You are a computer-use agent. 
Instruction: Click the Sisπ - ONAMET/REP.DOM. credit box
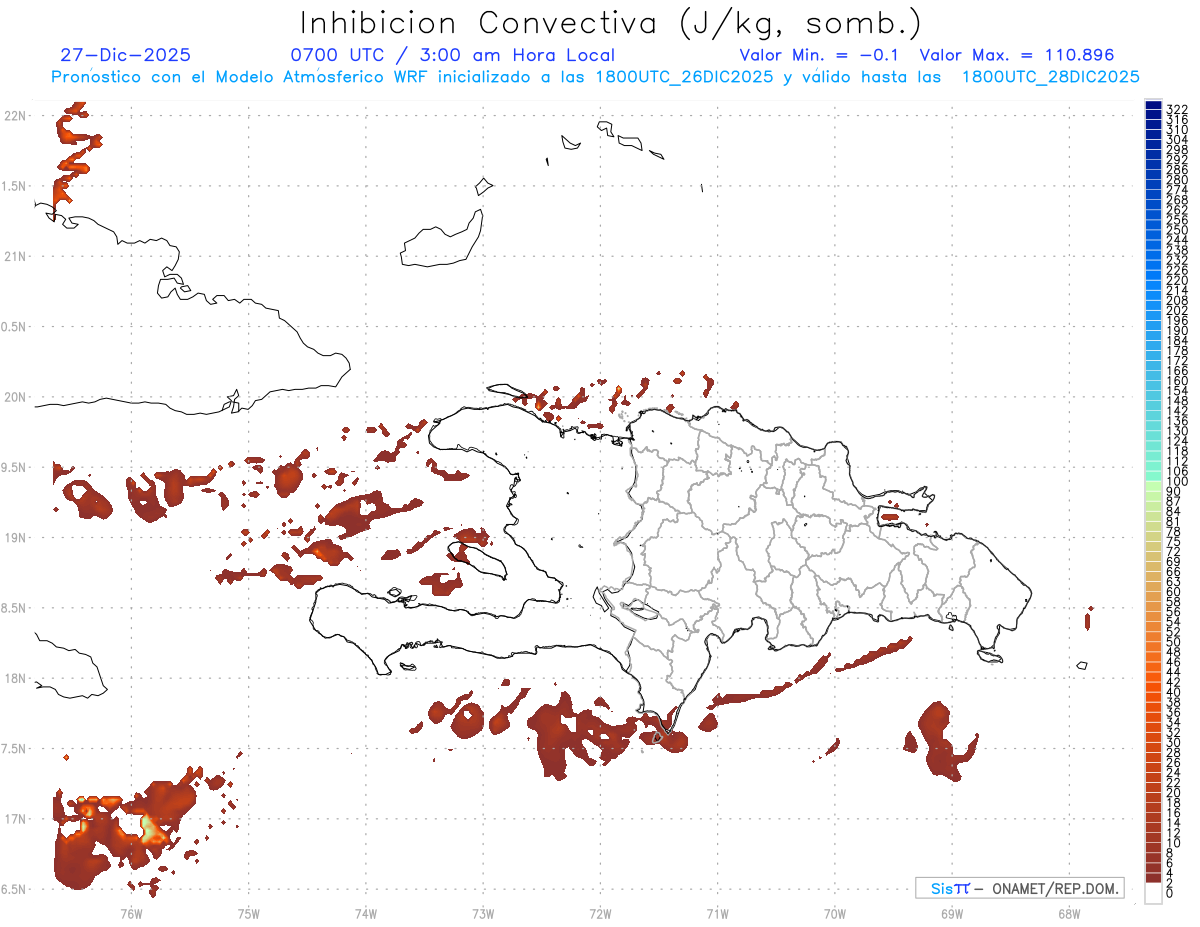click(1018, 888)
